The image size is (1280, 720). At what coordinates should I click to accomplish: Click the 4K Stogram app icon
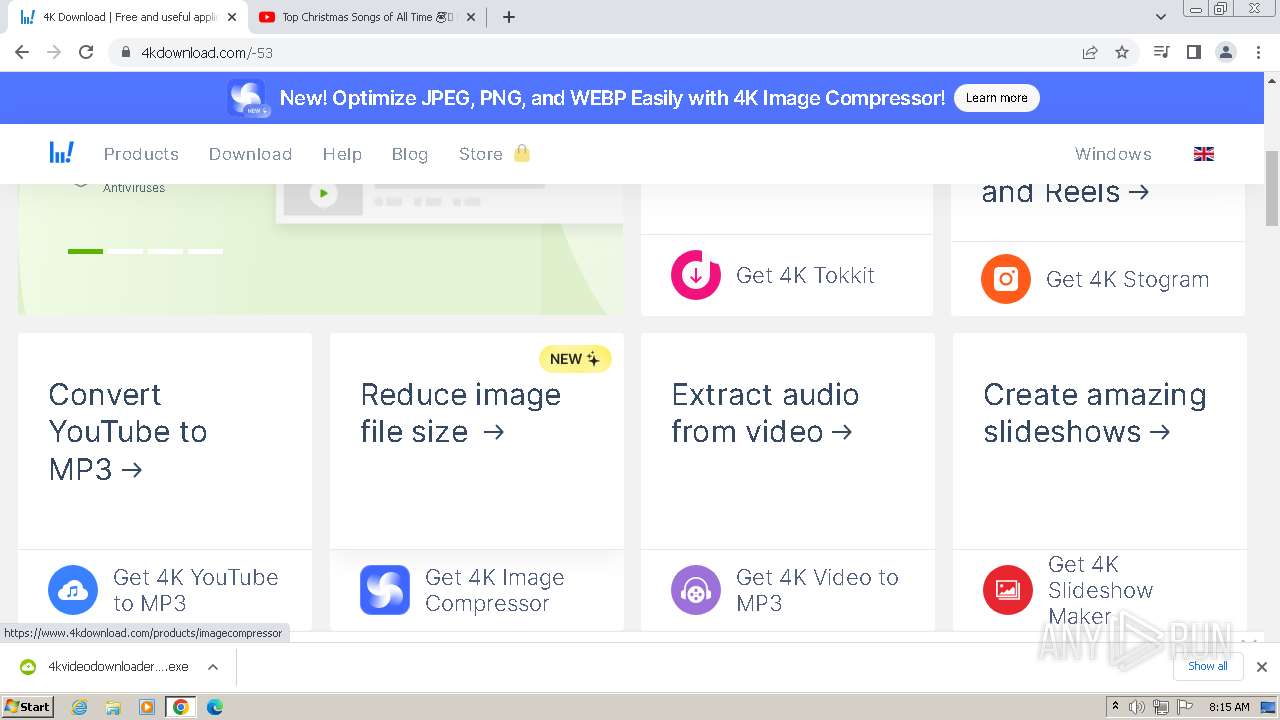point(1005,279)
